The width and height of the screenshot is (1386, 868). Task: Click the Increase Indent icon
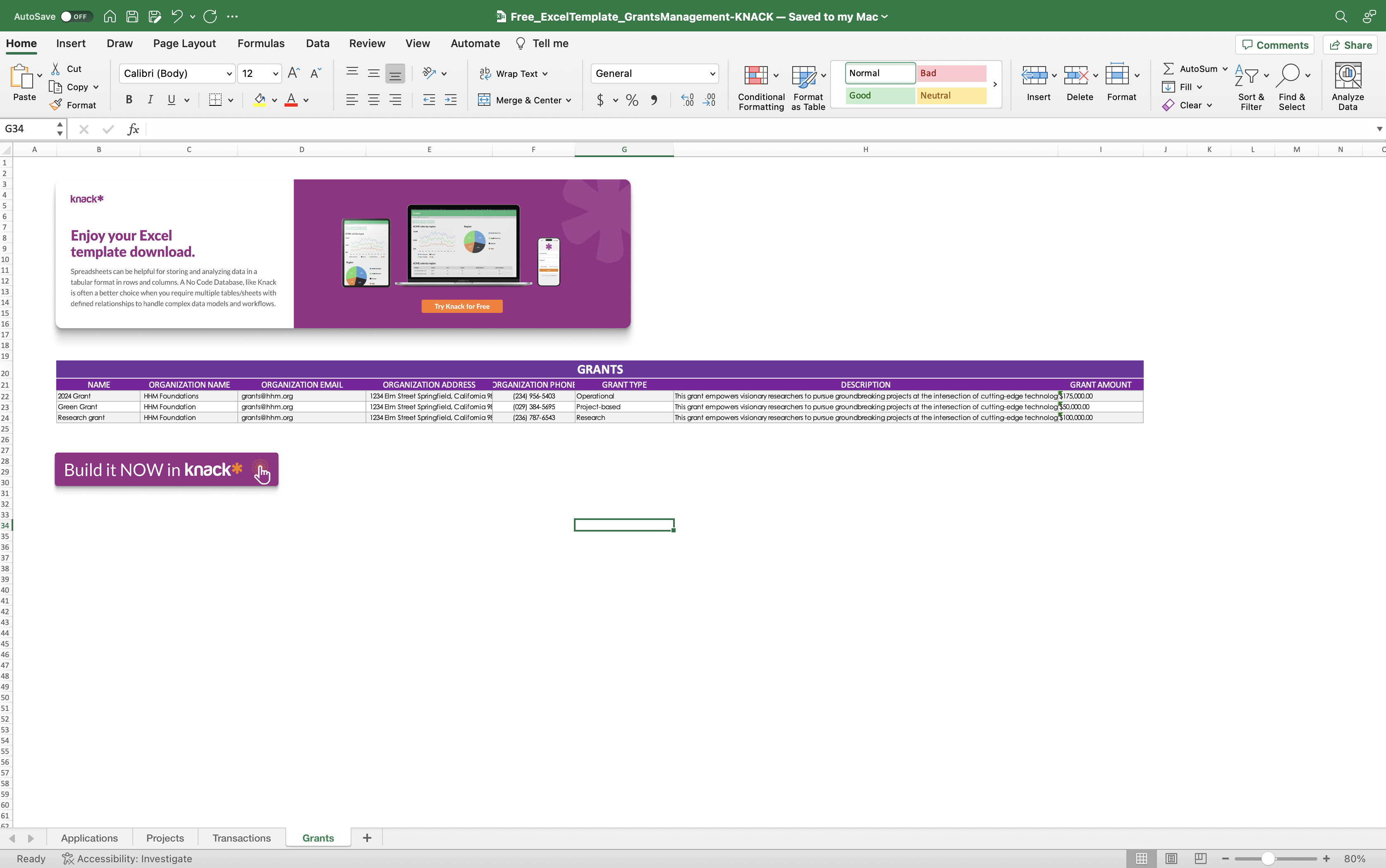451,100
